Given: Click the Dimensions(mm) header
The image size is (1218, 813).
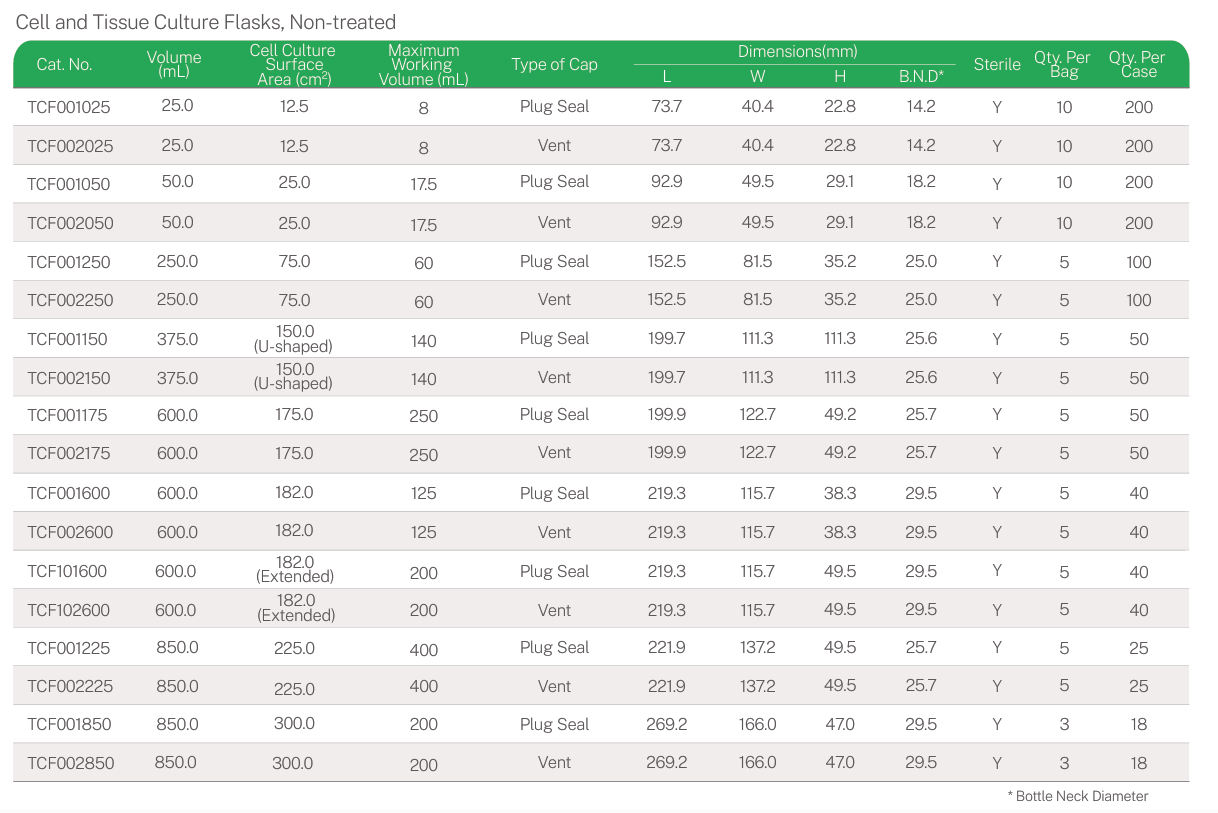Looking at the screenshot, I should click(x=797, y=52).
